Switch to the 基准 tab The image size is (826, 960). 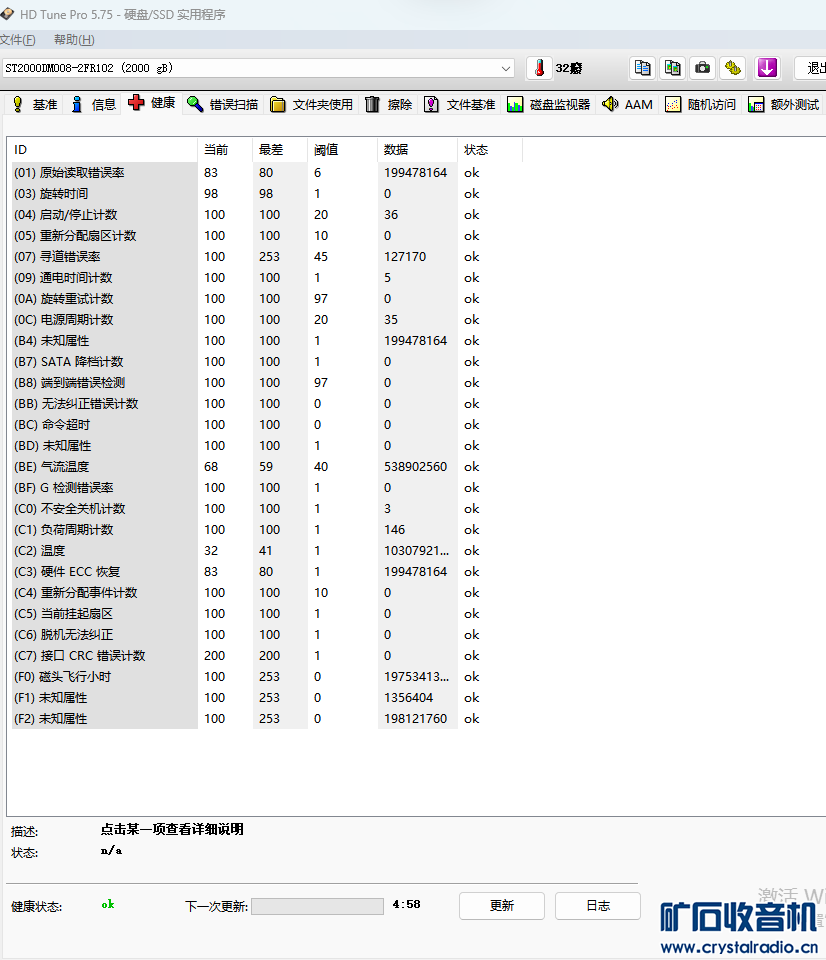35,105
